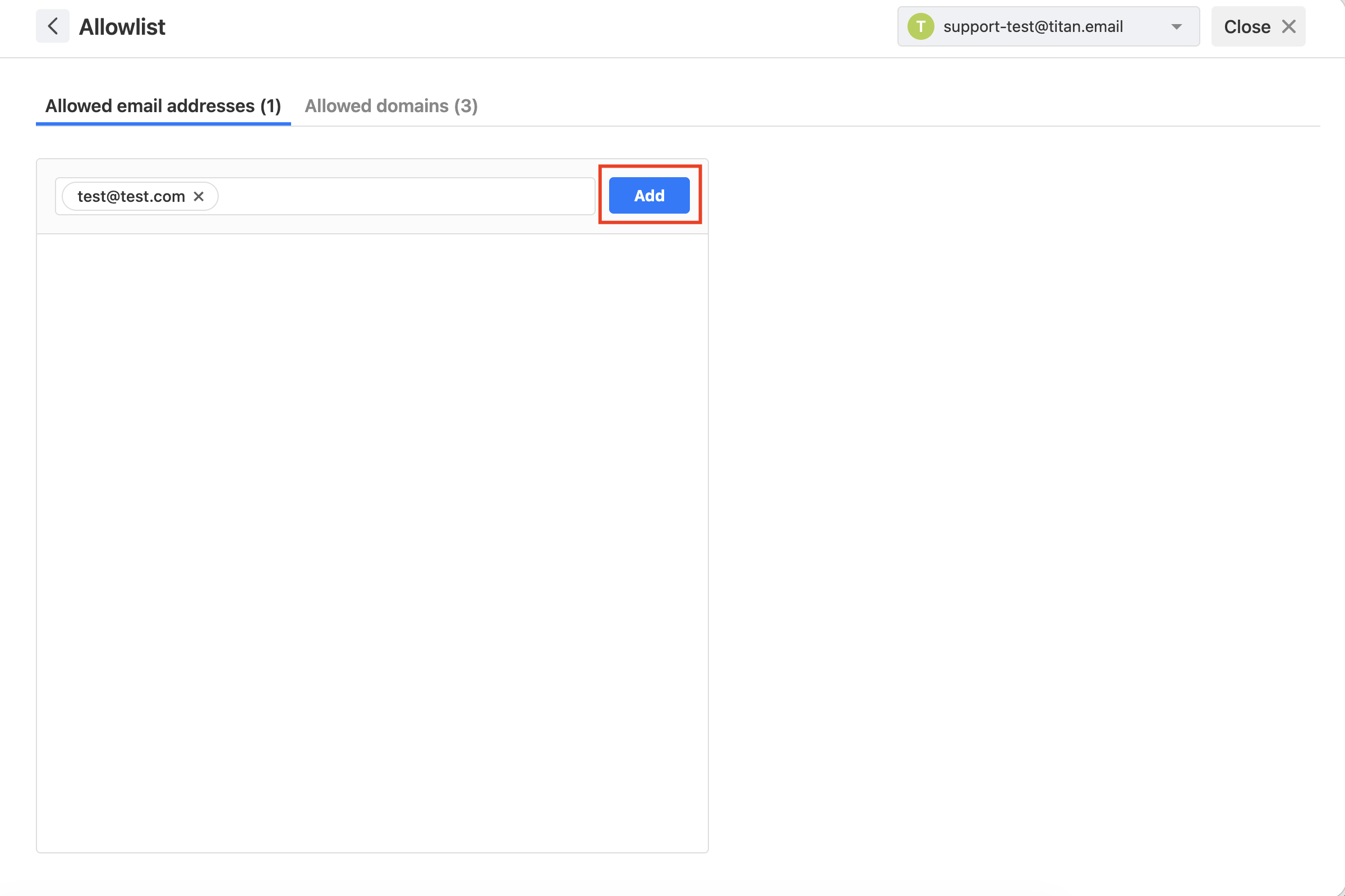Click the Allowlist page title
This screenshot has height=896, width=1345.
[122, 27]
